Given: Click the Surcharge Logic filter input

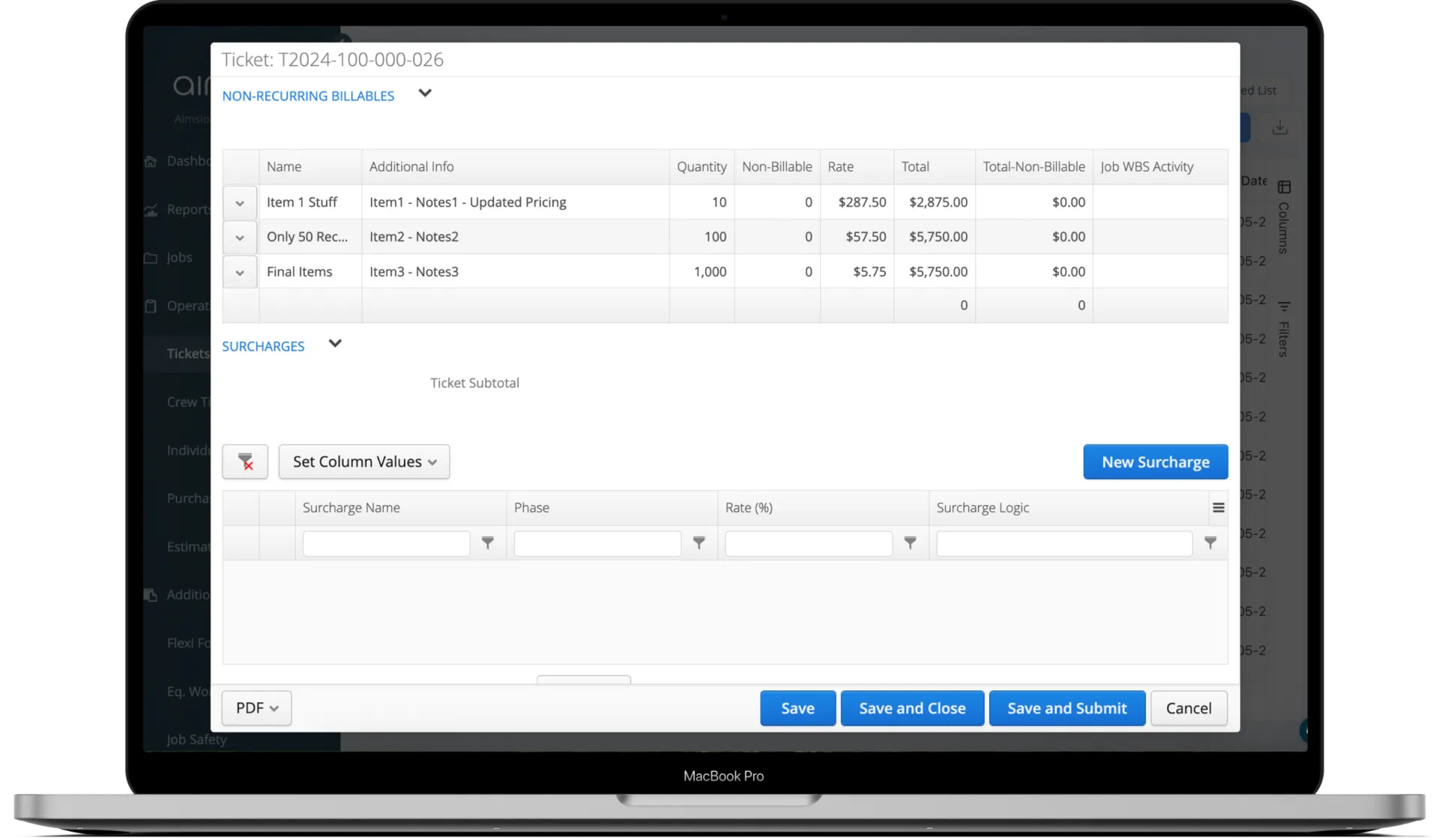Looking at the screenshot, I should [1064, 543].
